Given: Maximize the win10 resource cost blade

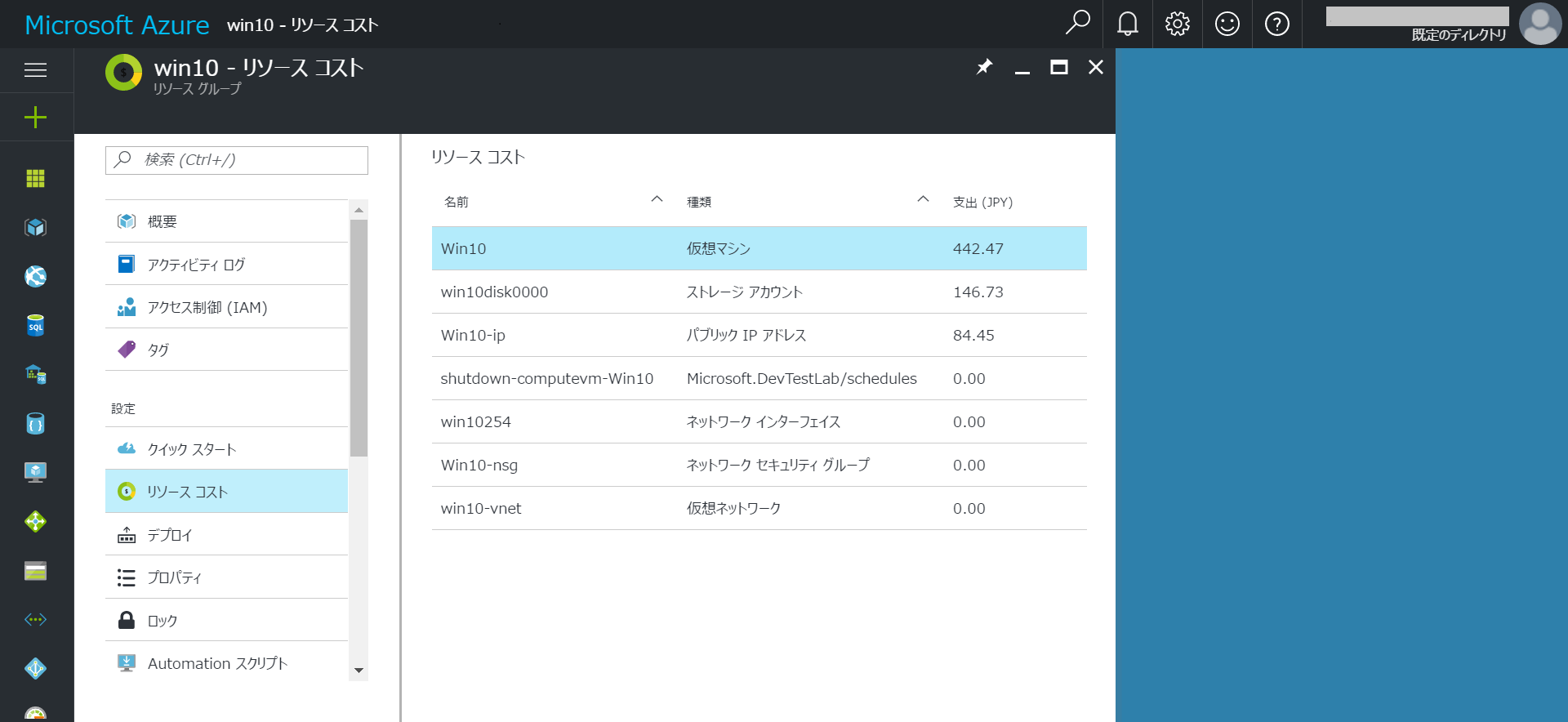Looking at the screenshot, I should (1059, 67).
